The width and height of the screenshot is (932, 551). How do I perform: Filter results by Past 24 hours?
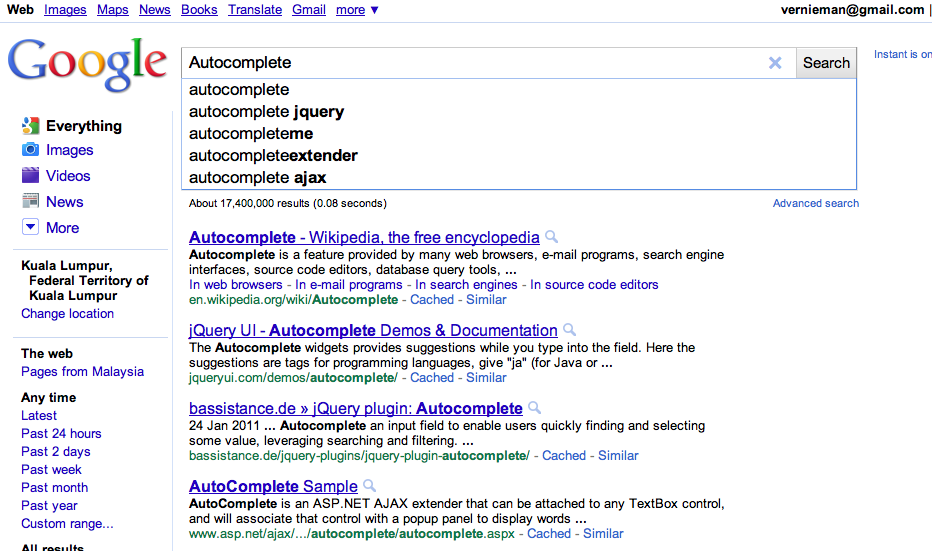61,433
